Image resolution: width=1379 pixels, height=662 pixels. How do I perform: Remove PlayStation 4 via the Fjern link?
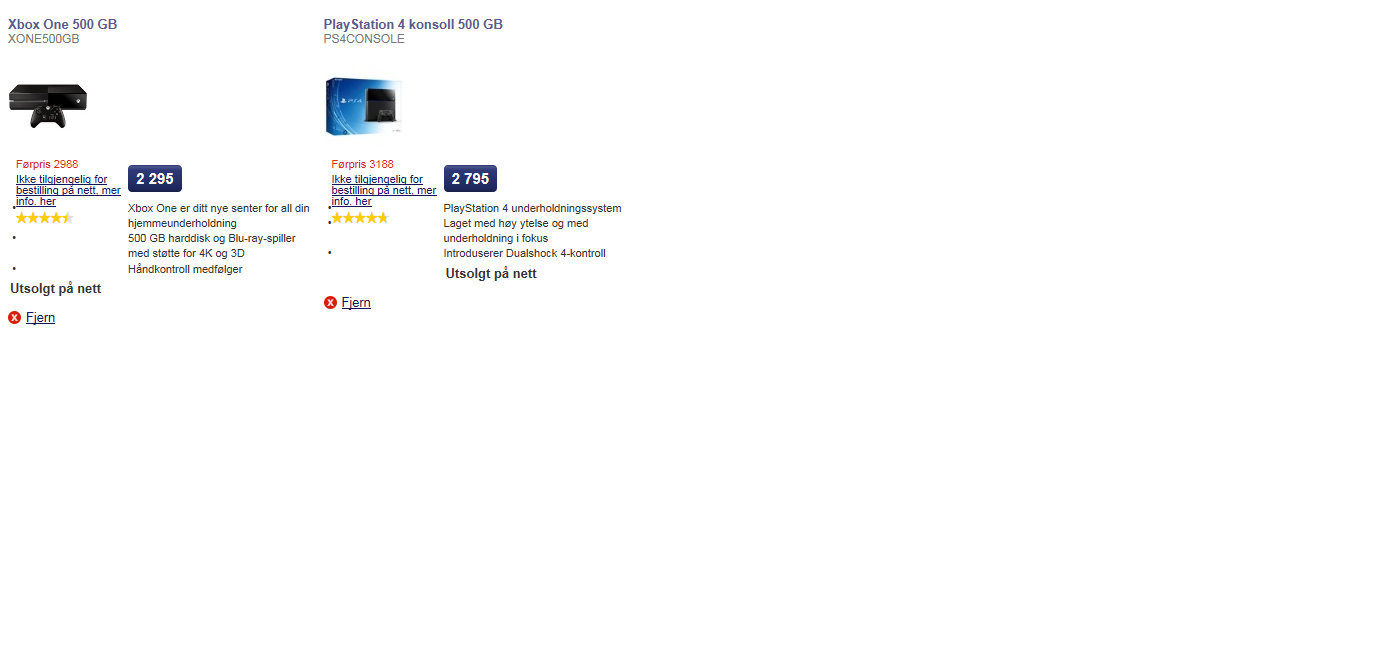click(x=356, y=303)
